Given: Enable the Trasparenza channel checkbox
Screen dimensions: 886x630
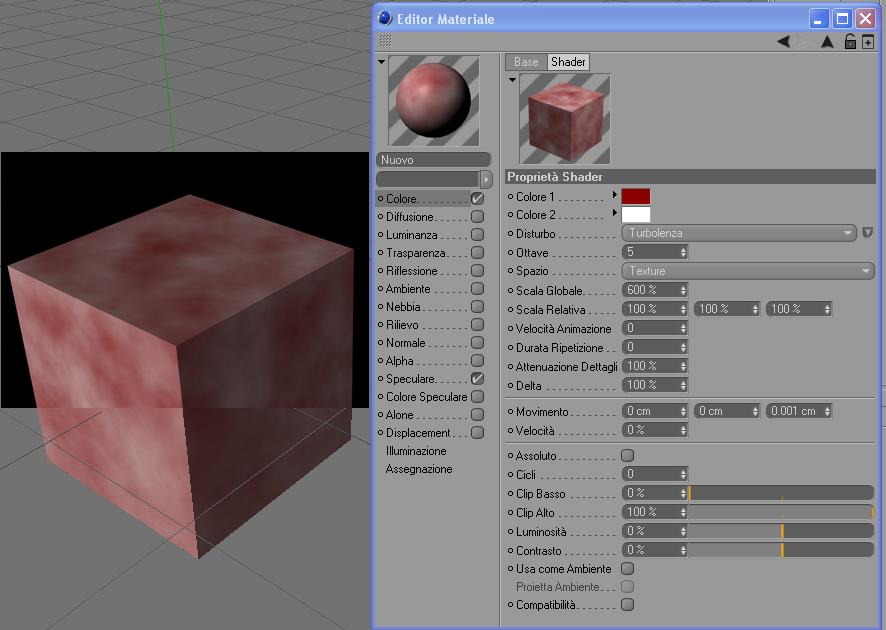Looking at the screenshot, I should click(477, 253).
